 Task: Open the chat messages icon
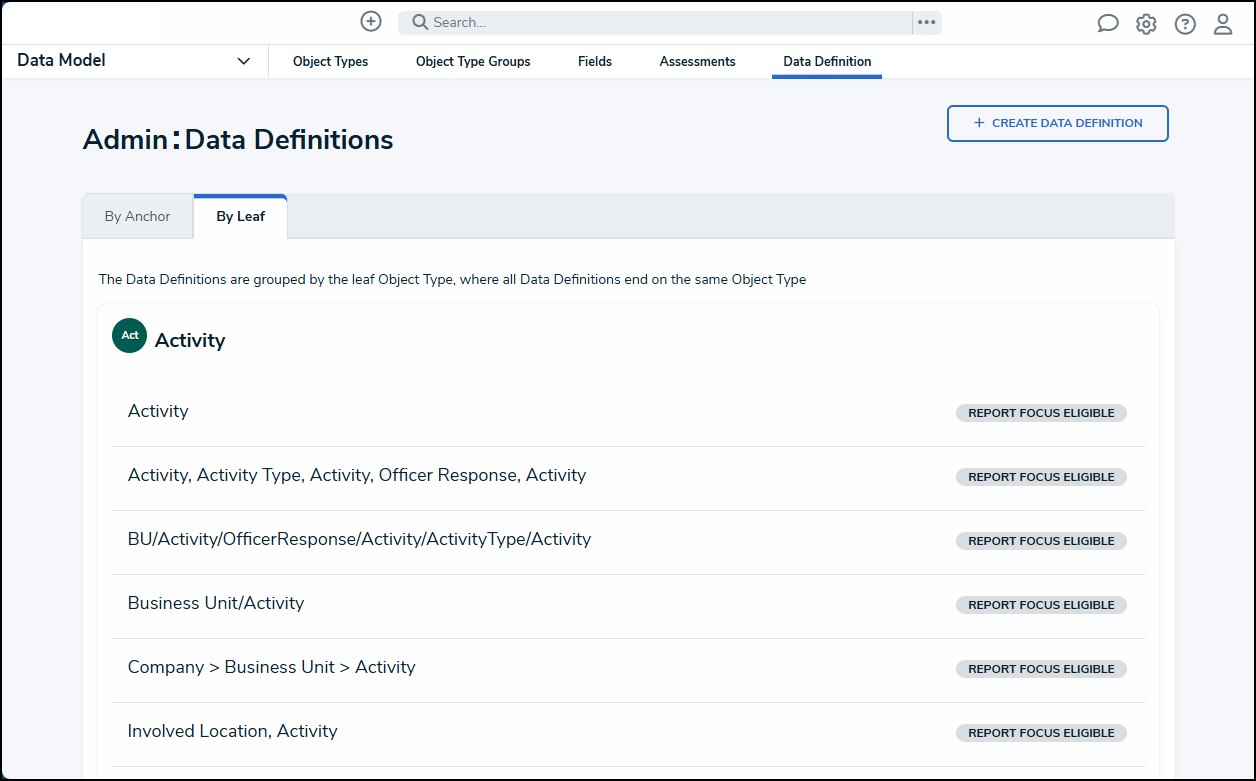pyautogui.click(x=1108, y=24)
